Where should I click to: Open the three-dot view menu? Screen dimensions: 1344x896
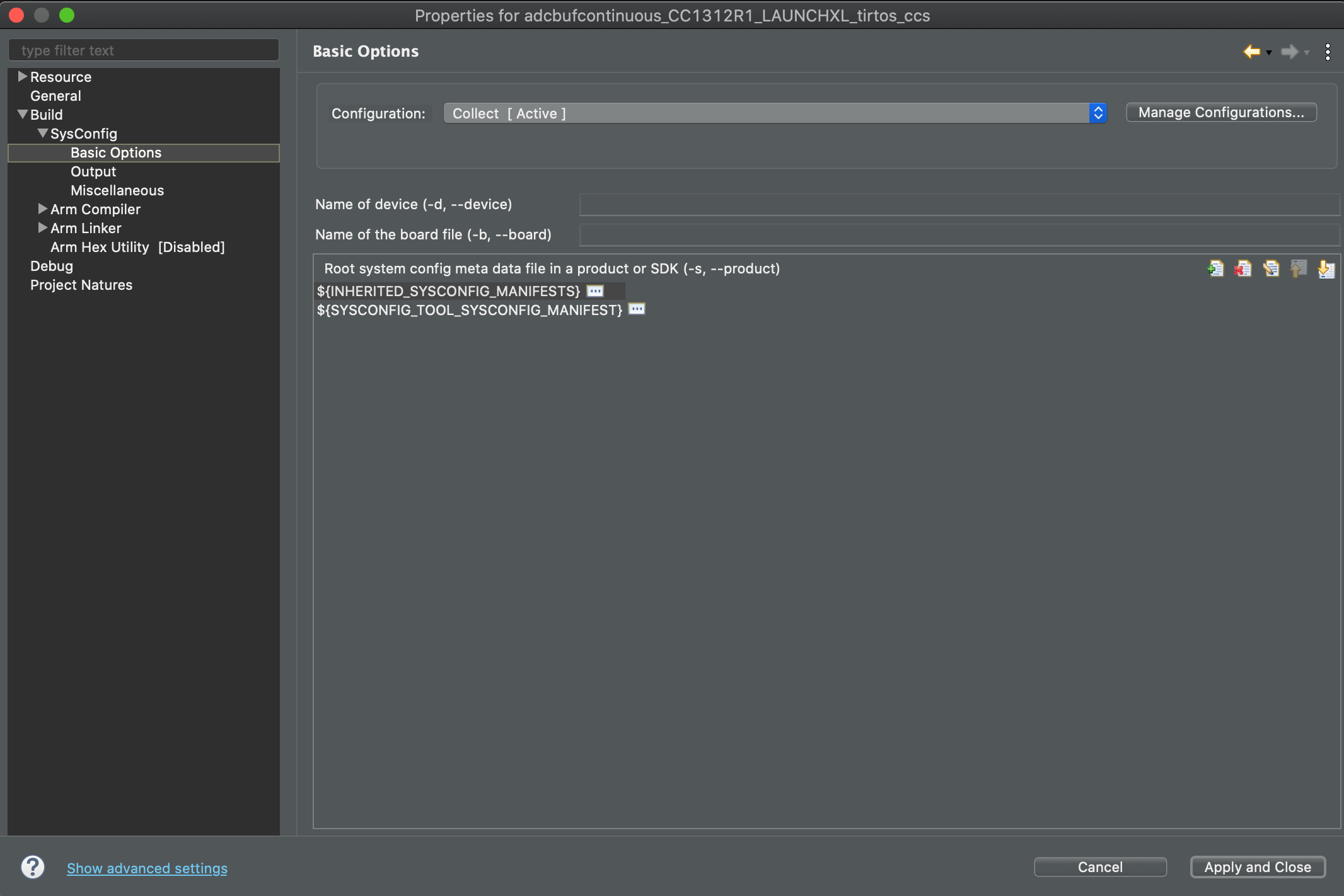coord(1328,52)
